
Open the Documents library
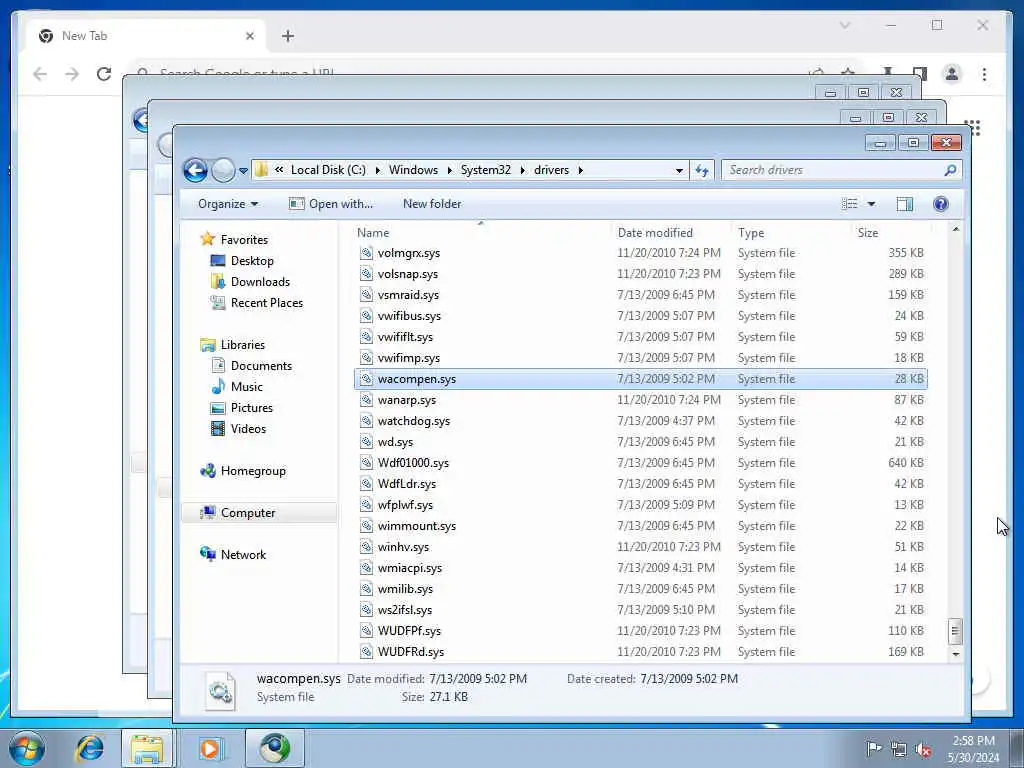pos(261,366)
